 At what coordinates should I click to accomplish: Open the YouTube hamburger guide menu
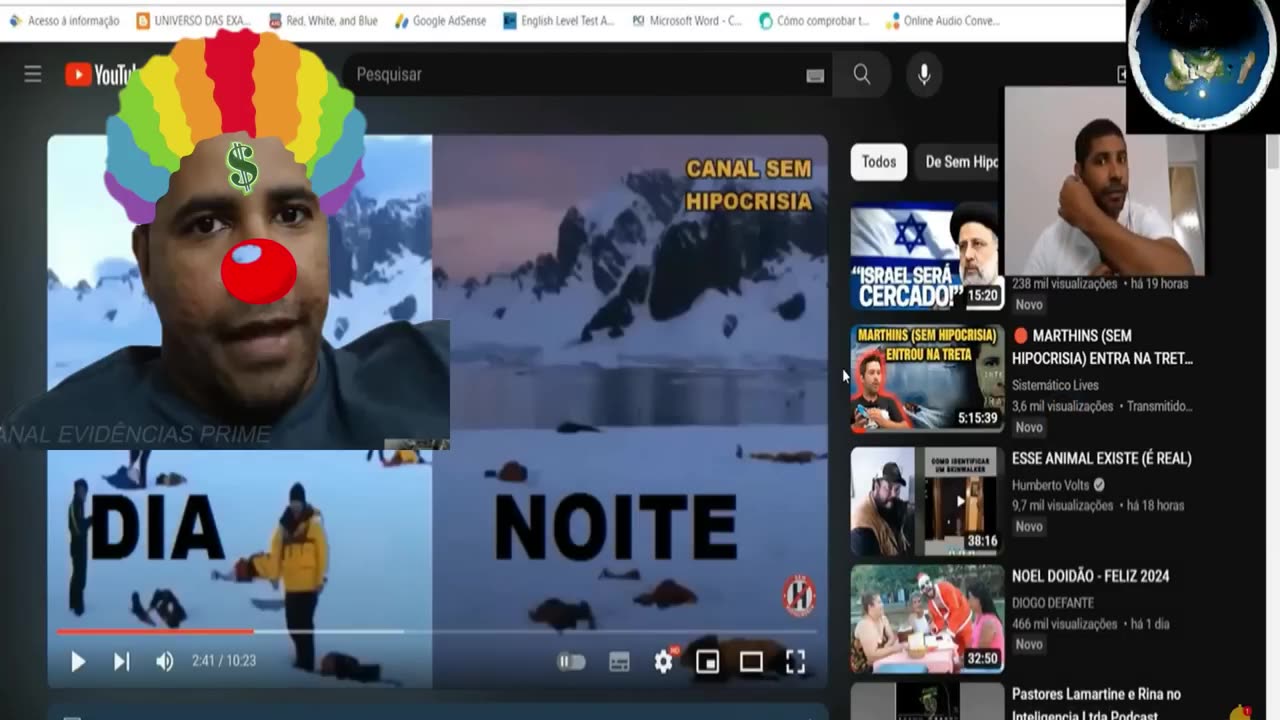33,74
